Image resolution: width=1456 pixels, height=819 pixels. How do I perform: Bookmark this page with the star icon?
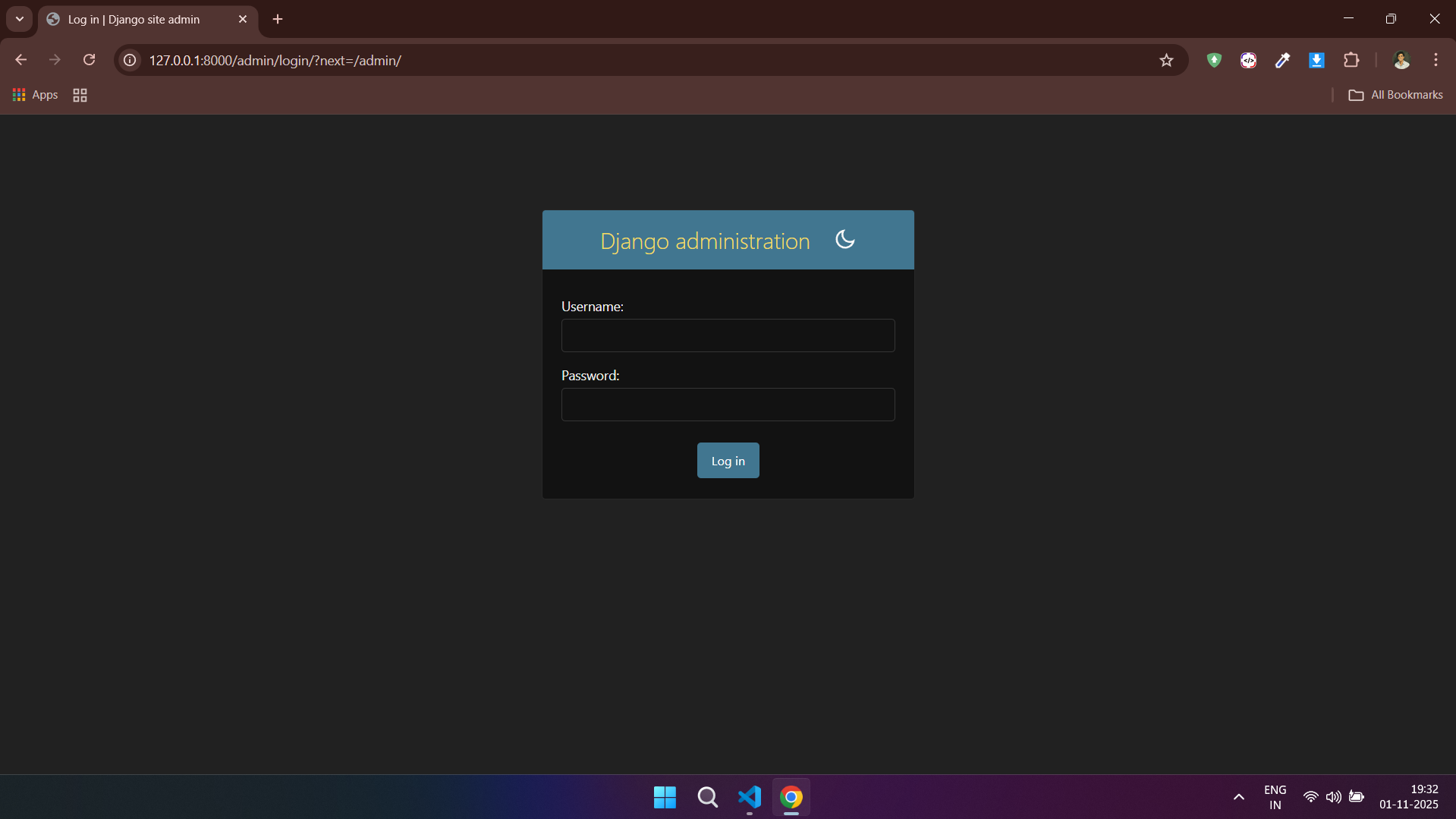click(1166, 60)
